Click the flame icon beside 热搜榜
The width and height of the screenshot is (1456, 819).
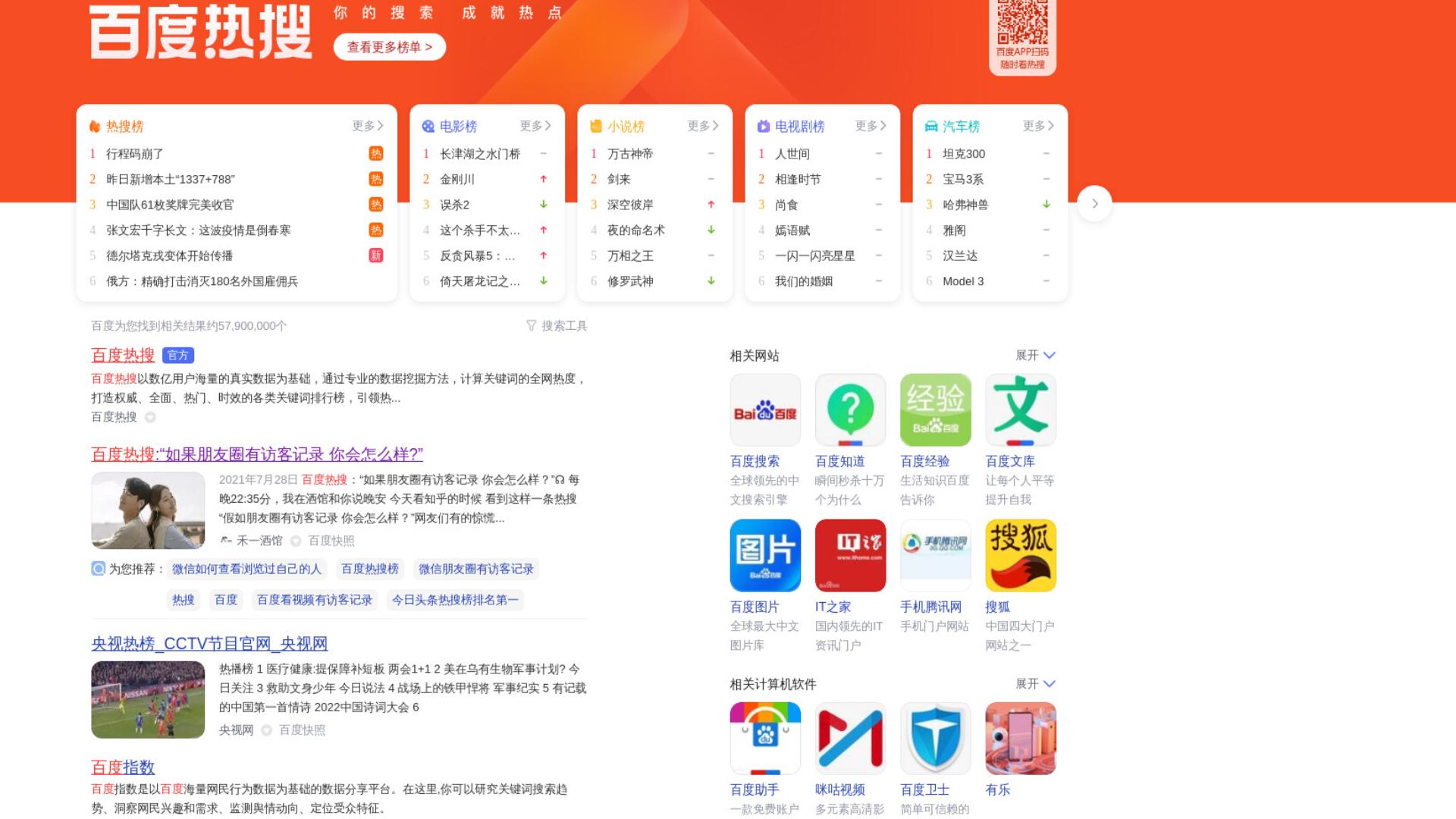point(95,127)
